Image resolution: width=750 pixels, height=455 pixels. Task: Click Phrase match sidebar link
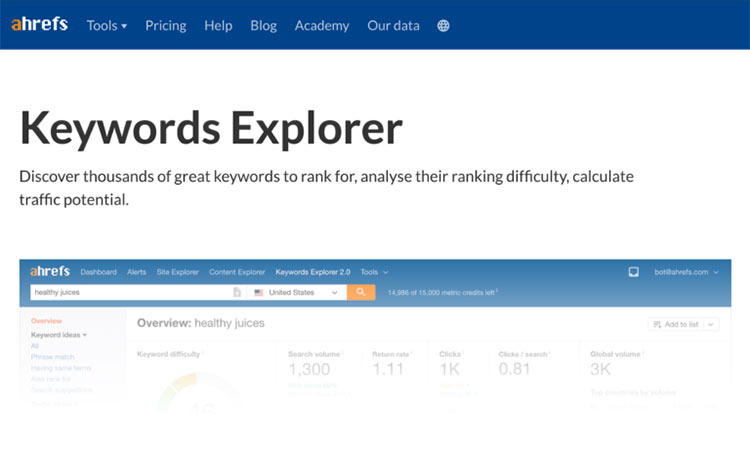tap(53, 356)
